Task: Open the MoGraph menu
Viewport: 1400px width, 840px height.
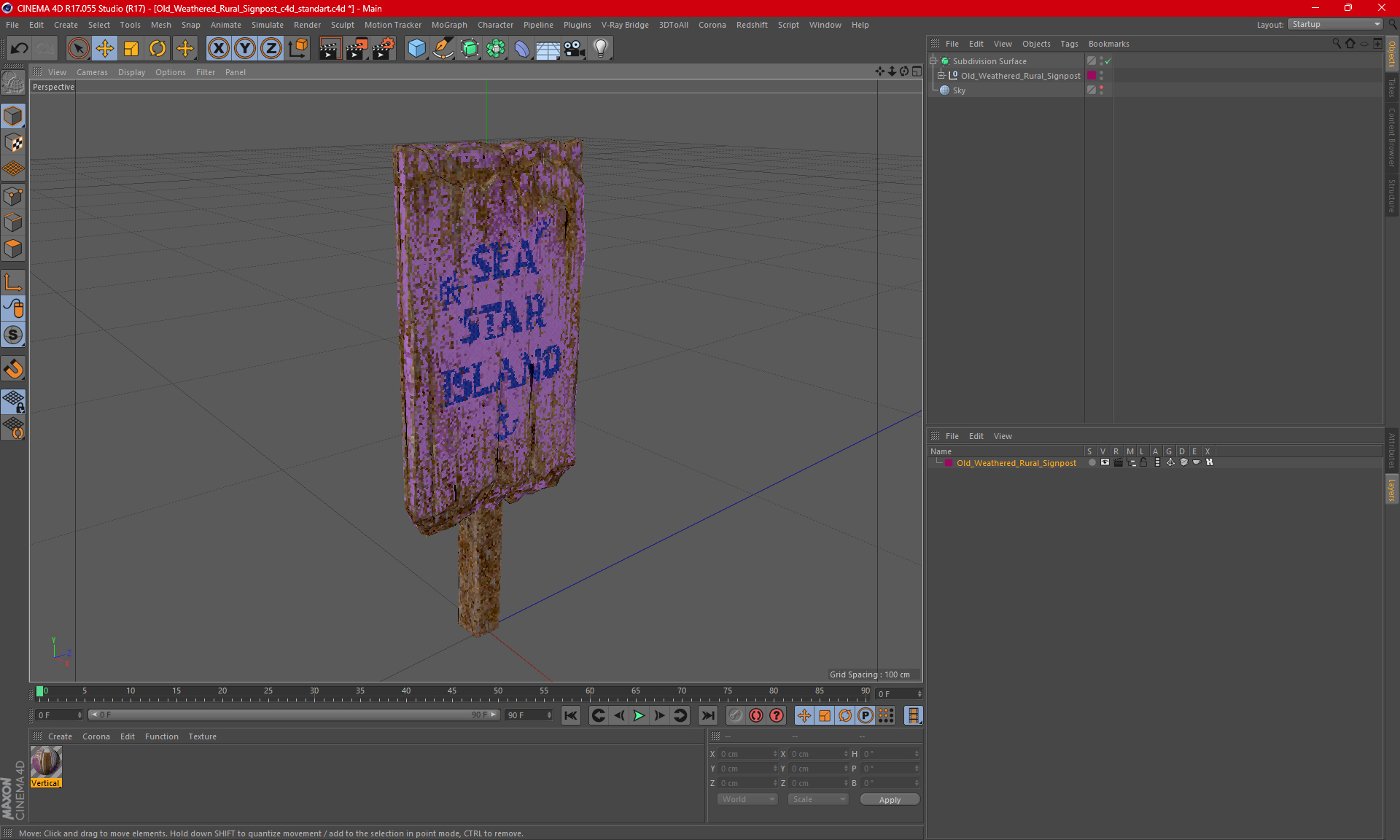Action: click(449, 25)
